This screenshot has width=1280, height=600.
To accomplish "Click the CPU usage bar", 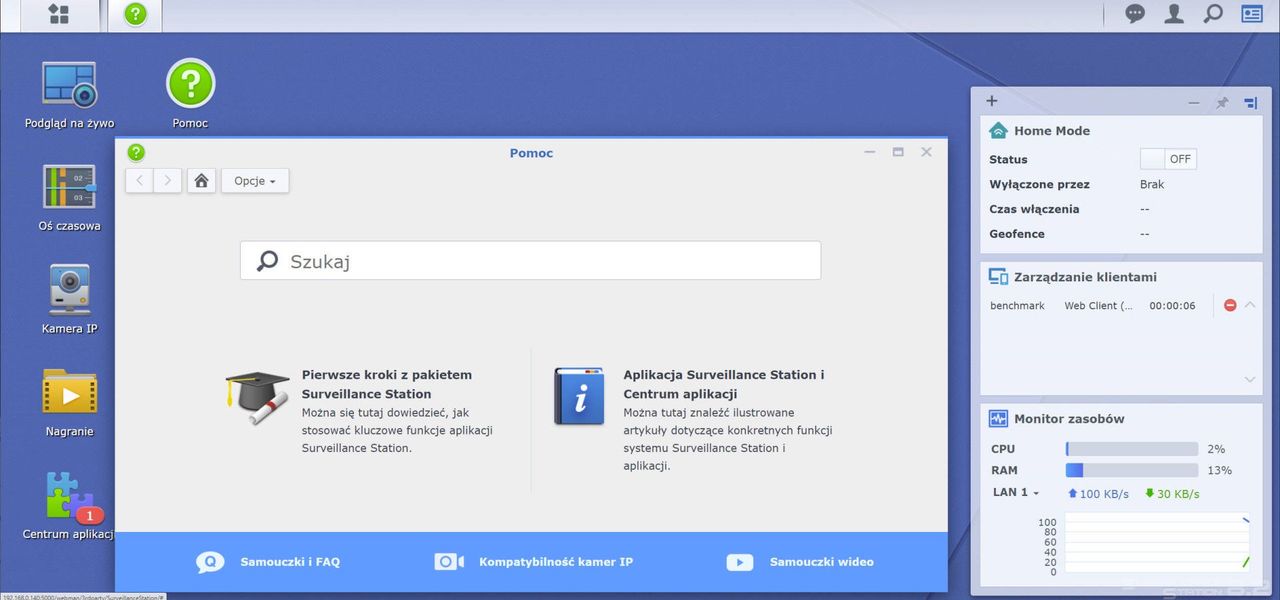I will [1132, 449].
